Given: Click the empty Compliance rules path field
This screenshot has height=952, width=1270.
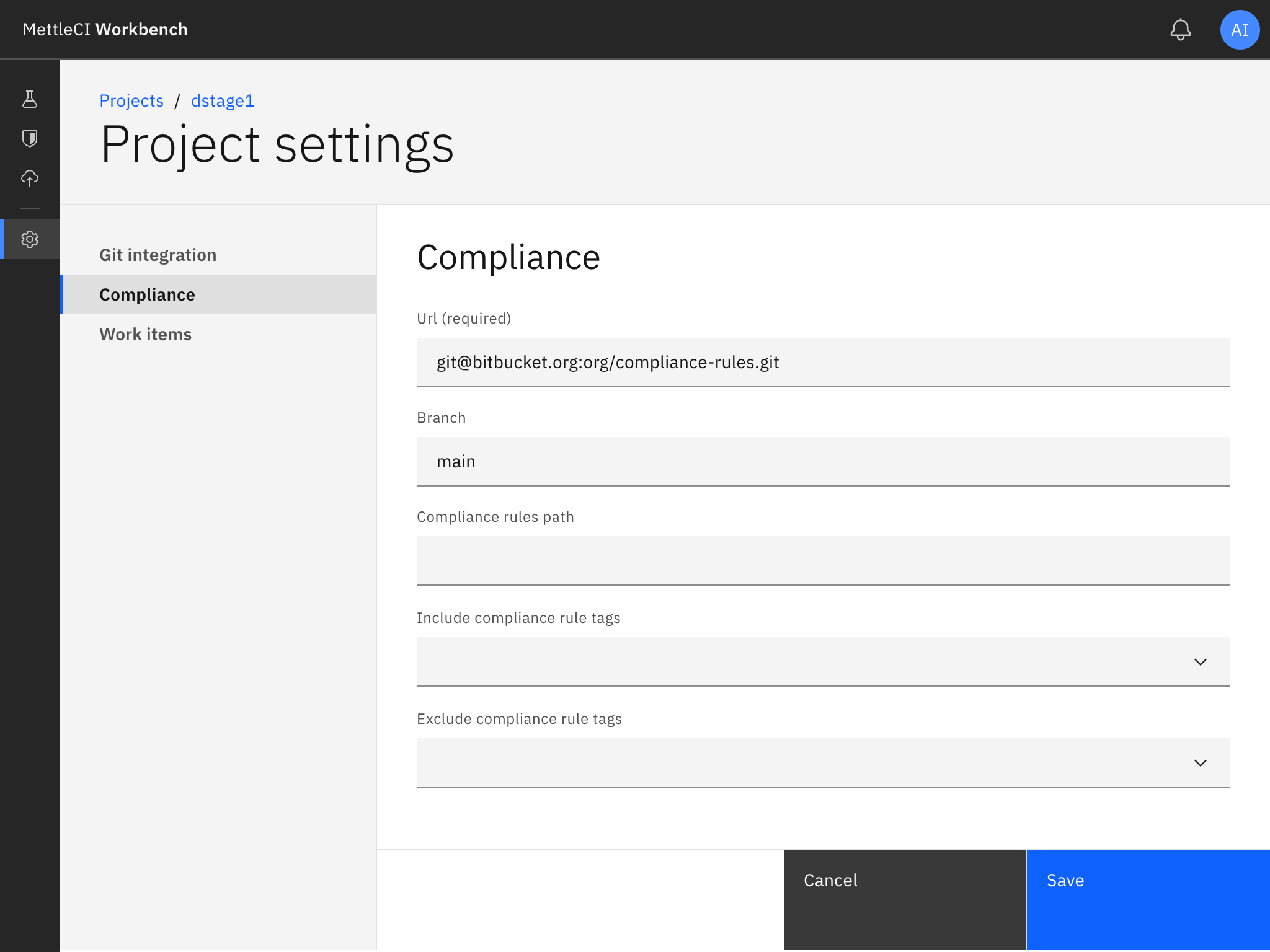Looking at the screenshot, I should click(x=822, y=561).
